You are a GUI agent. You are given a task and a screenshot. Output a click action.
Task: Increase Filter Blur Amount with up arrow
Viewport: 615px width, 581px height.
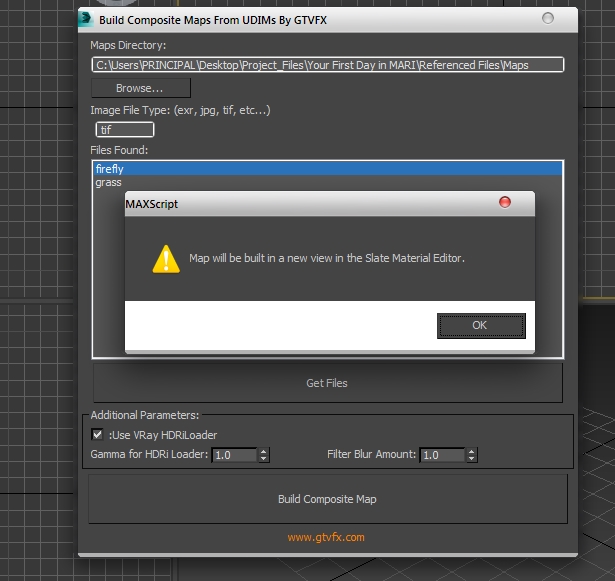pyautogui.click(x=471, y=452)
